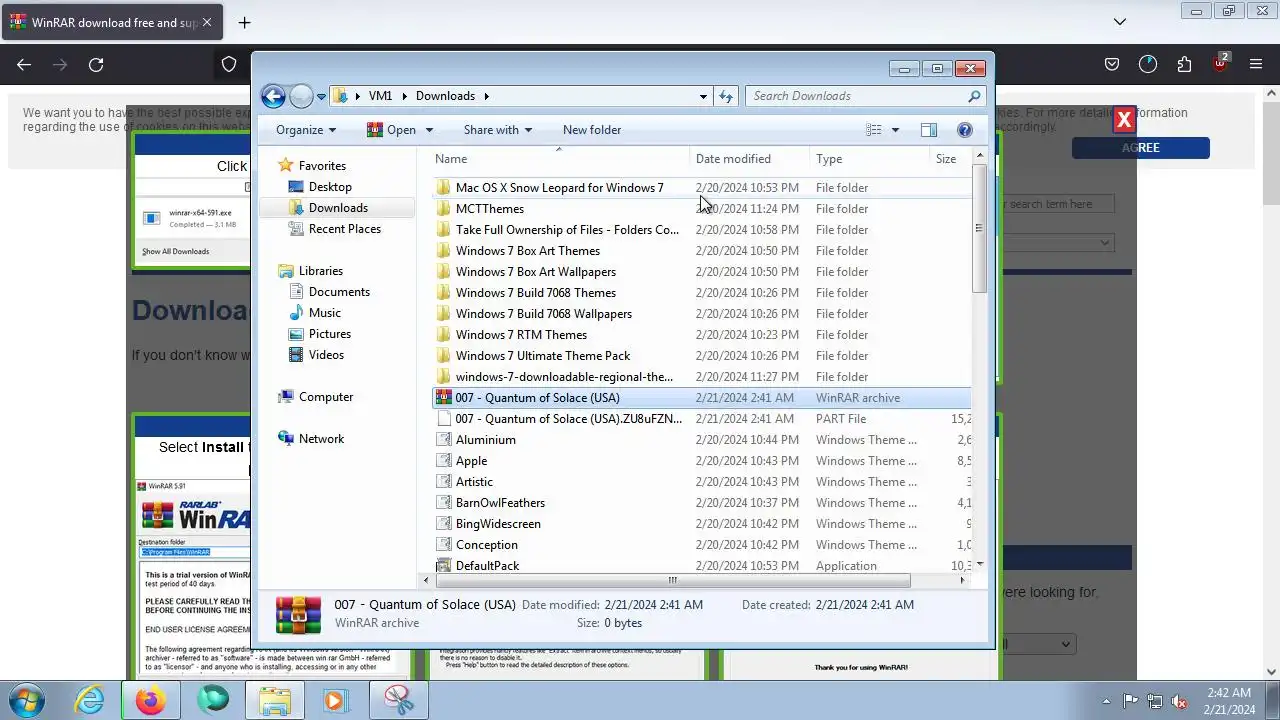
Task: Sort files by the Name column
Action: coord(560,159)
